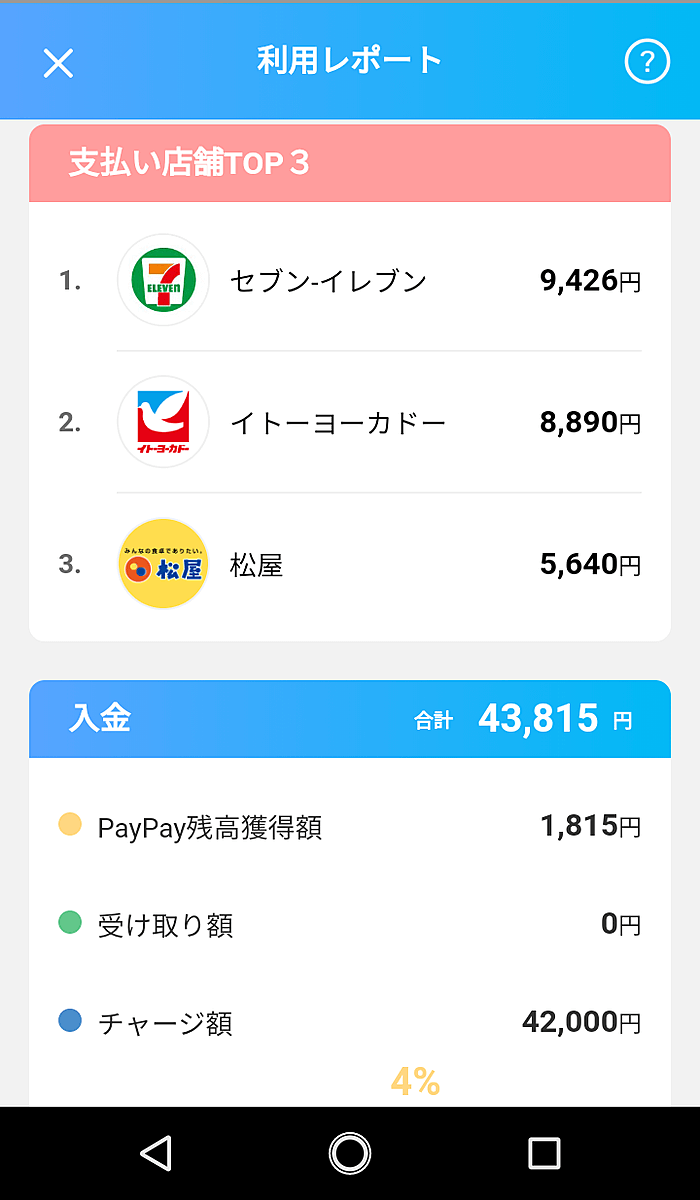Tap the blue チャージ額 dot
Viewport: 700px width, 1200px height.
pos(70,1021)
